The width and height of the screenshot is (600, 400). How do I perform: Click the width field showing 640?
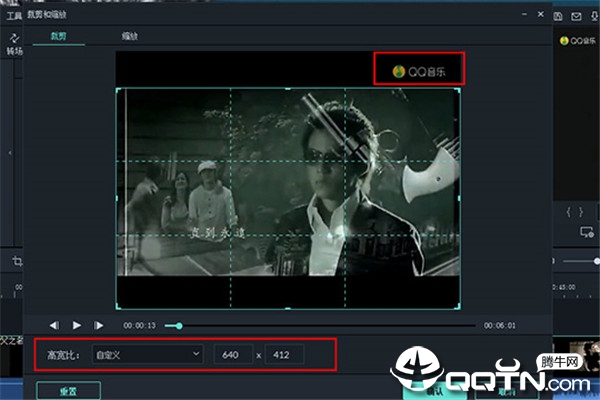(x=233, y=355)
